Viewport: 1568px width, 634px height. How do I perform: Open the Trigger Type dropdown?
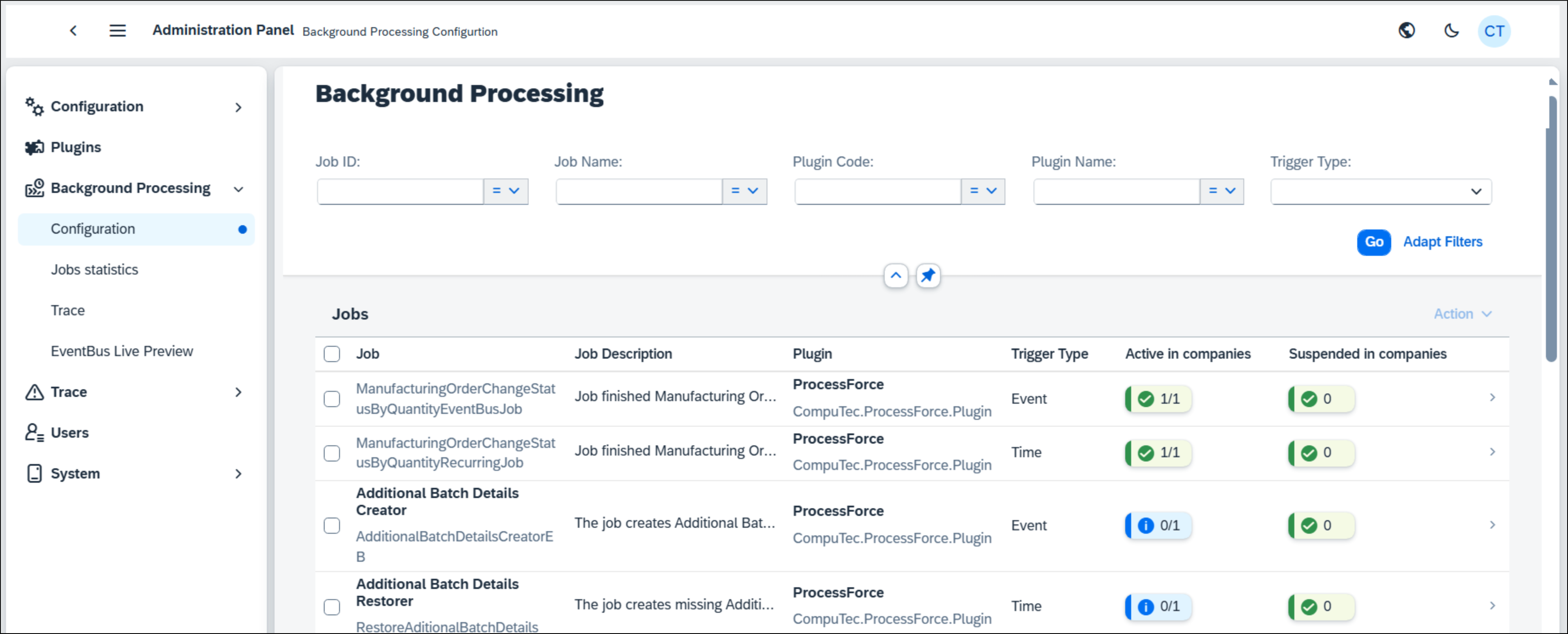tap(1381, 192)
